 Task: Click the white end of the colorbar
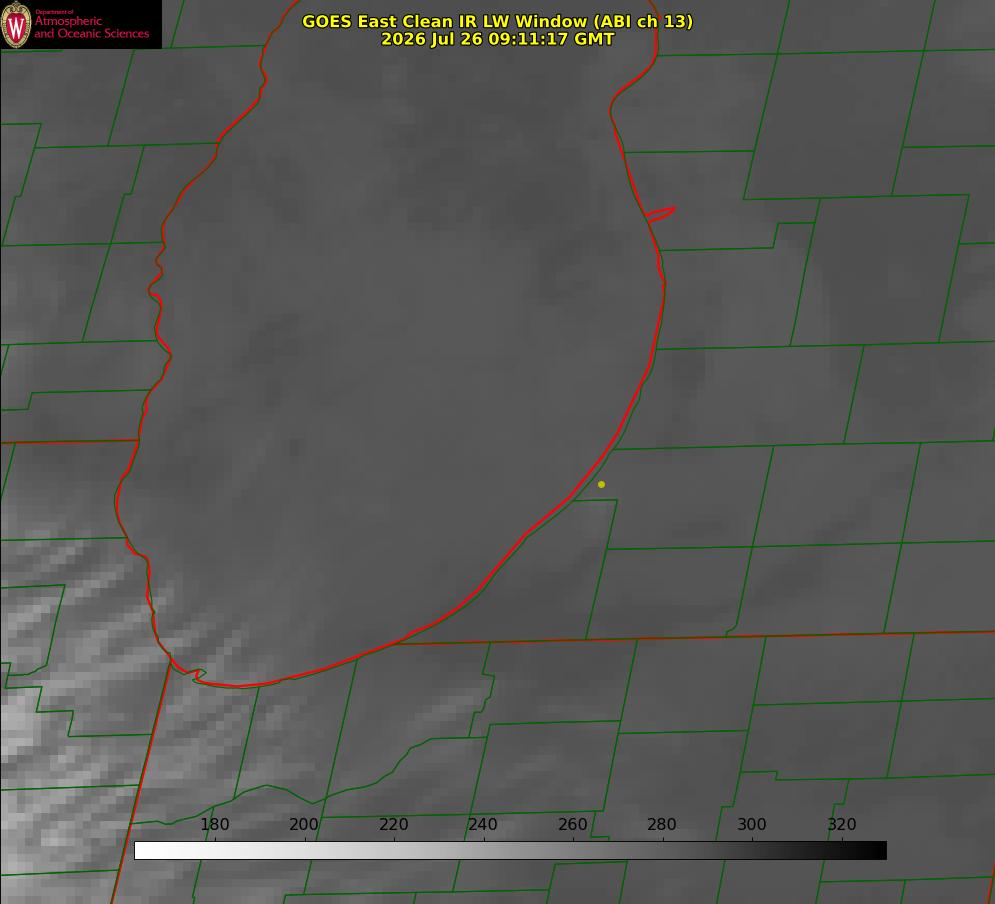(143, 850)
